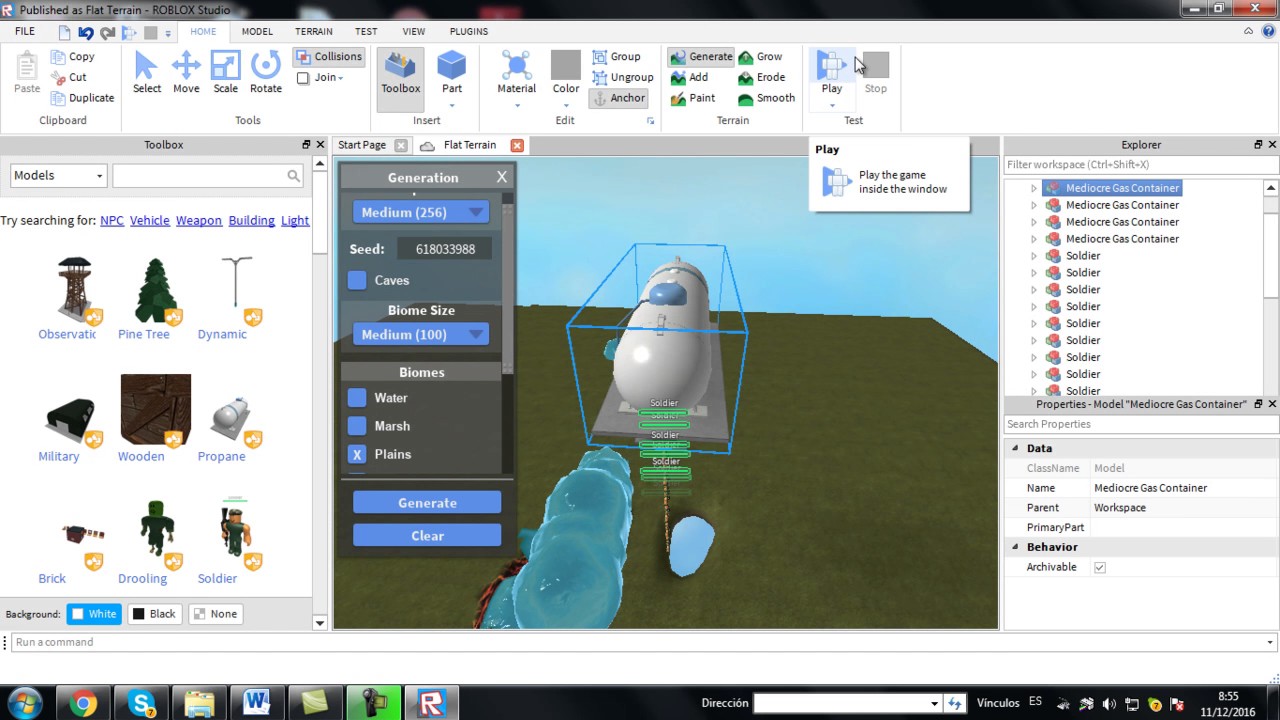Open the Material picker
Image resolution: width=1280 pixels, height=720 pixels.
pos(517,72)
